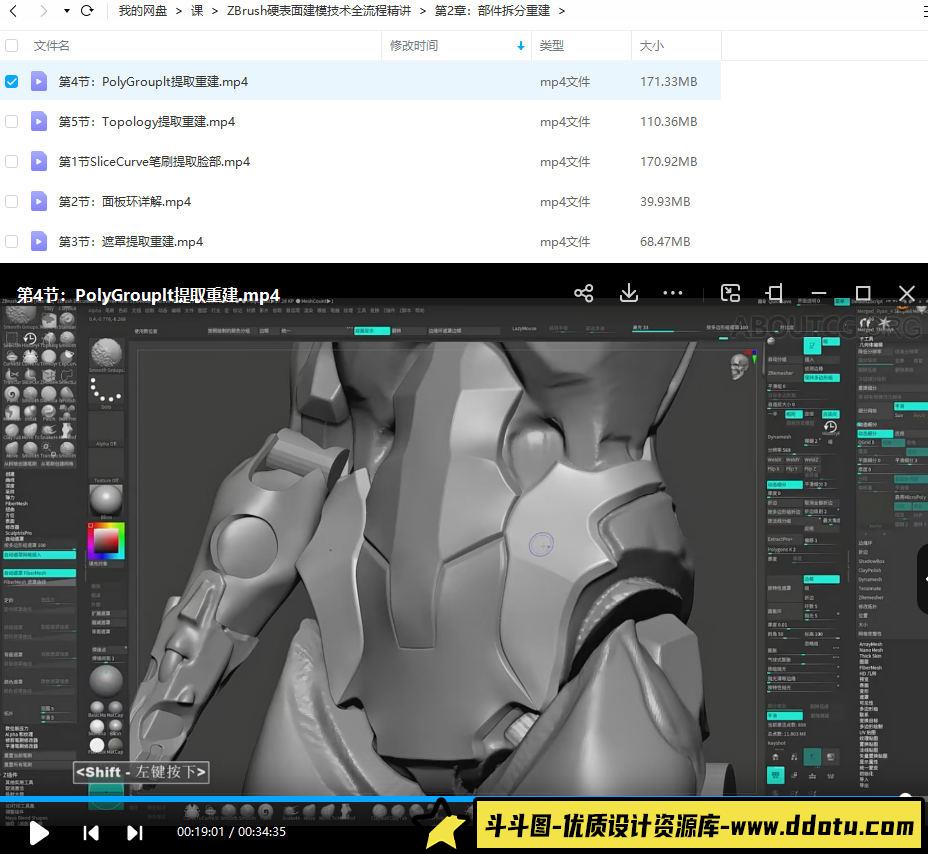
Task: Open 我的网盘 breadcrumb
Action: pos(143,11)
